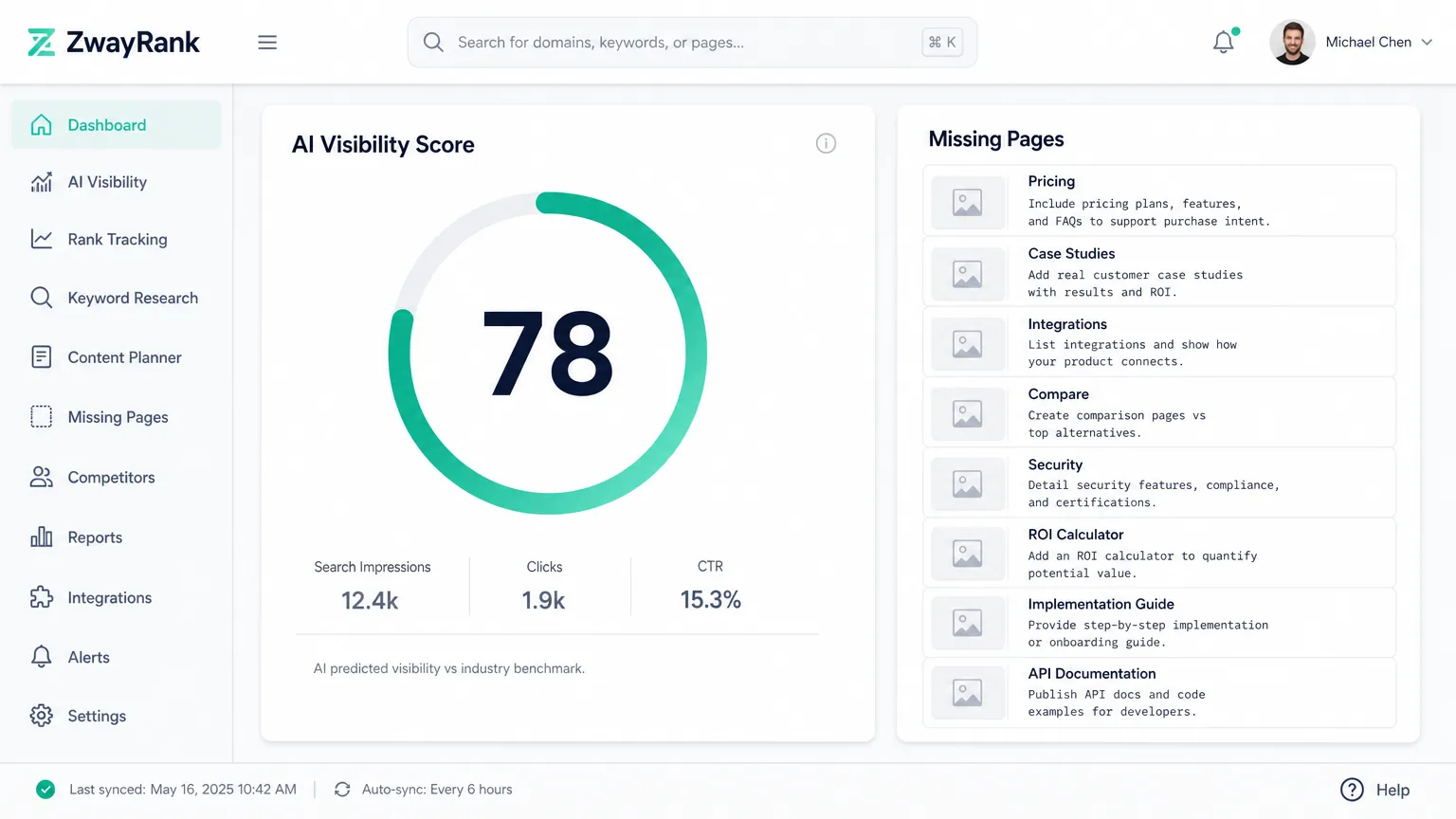Open Dashboard in the sidebar
1456x819 pixels.
coord(117,125)
